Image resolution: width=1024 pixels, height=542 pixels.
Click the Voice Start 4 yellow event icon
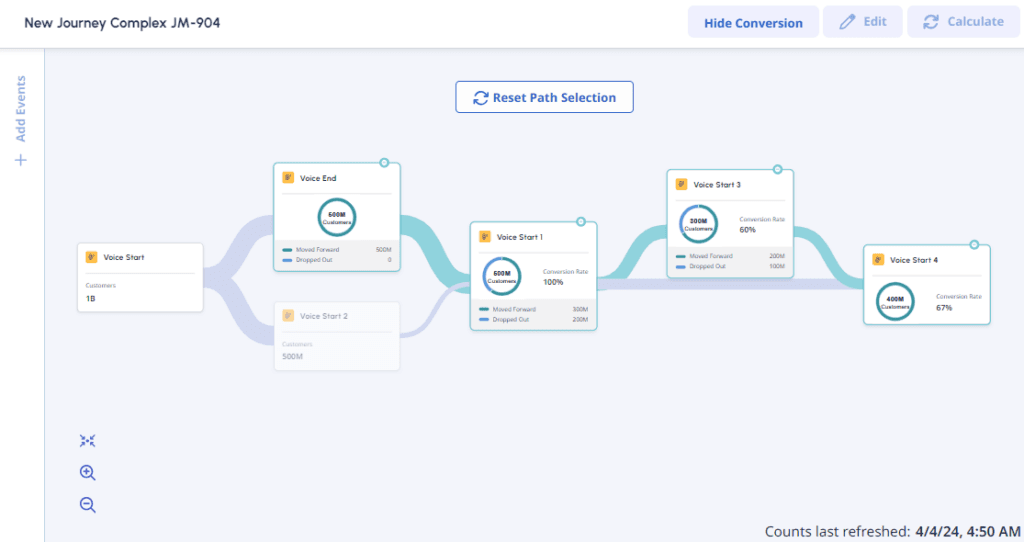(878, 260)
